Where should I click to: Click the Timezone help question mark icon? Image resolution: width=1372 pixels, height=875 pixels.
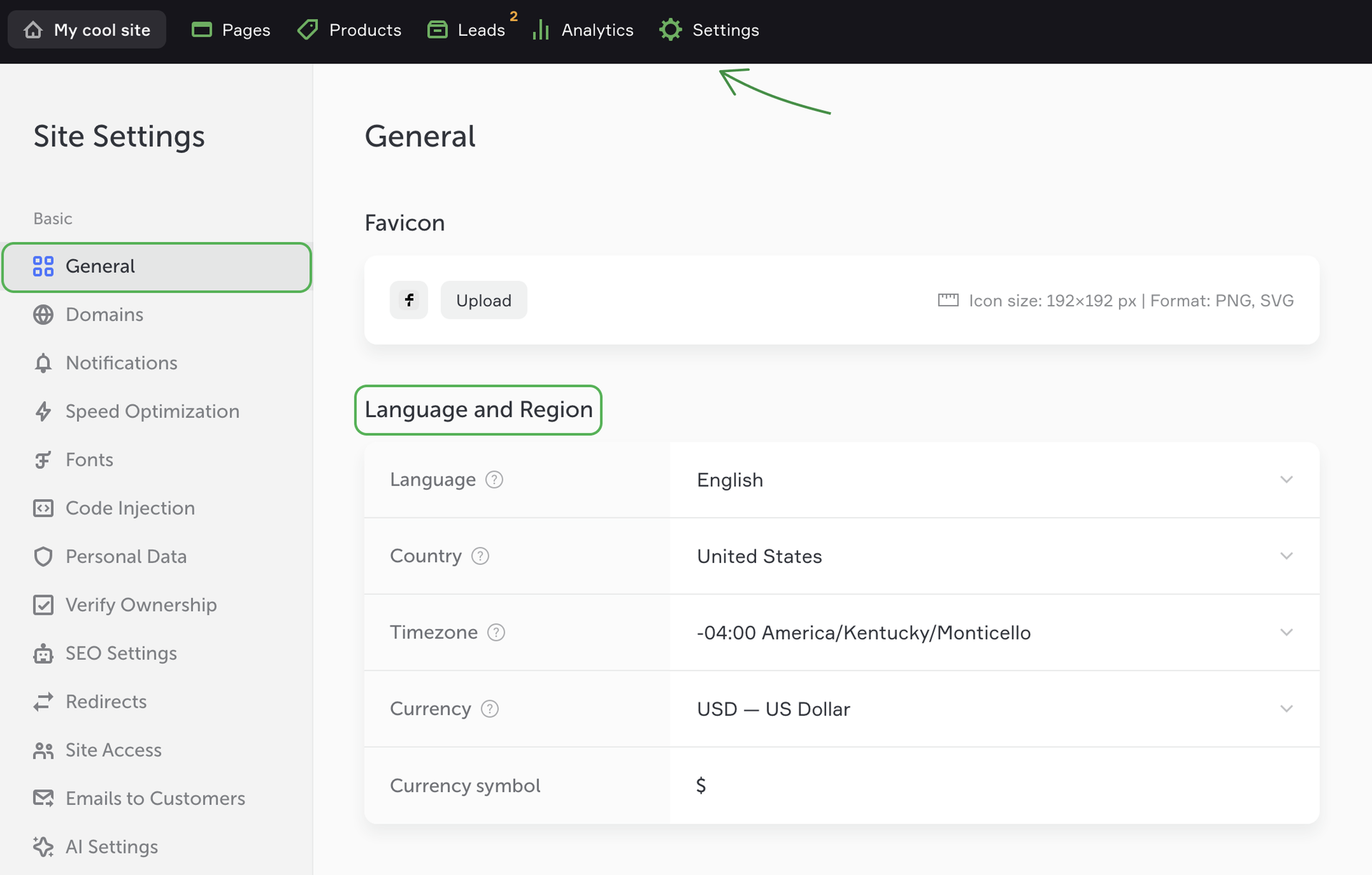click(x=496, y=633)
